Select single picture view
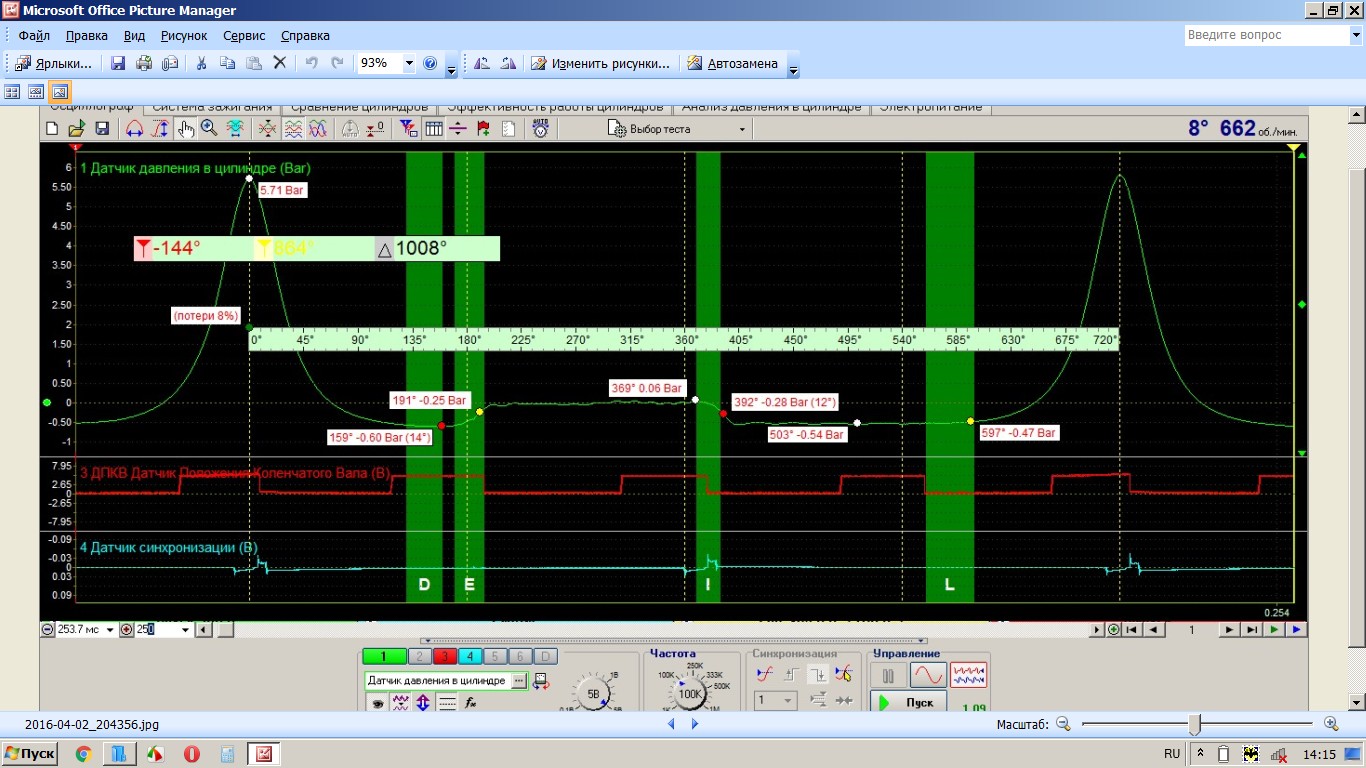Screen dimensions: 1366x768 59,92
